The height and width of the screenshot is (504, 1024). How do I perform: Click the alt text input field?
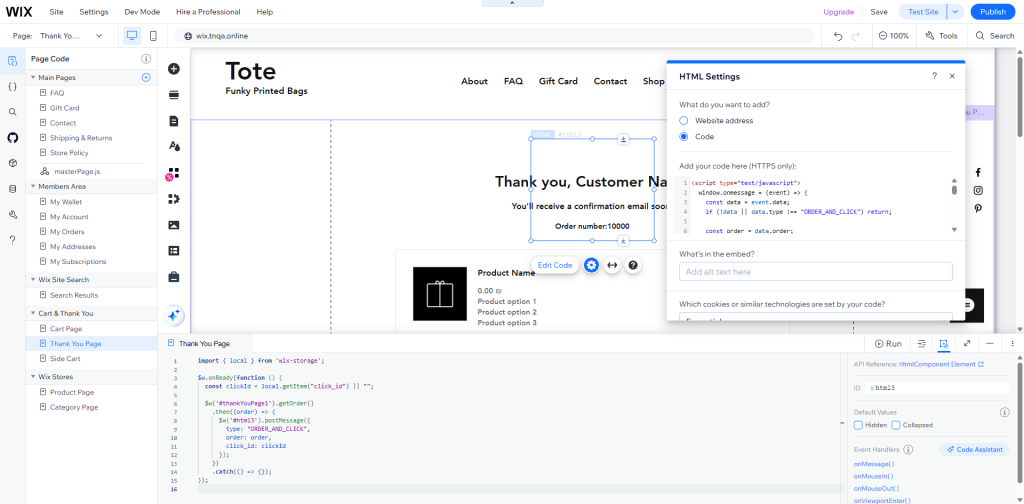pos(815,272)
